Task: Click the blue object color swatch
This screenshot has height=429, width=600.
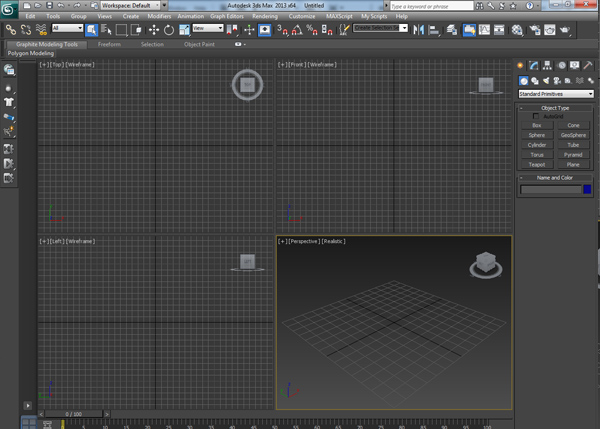Action: coord(587,189)
